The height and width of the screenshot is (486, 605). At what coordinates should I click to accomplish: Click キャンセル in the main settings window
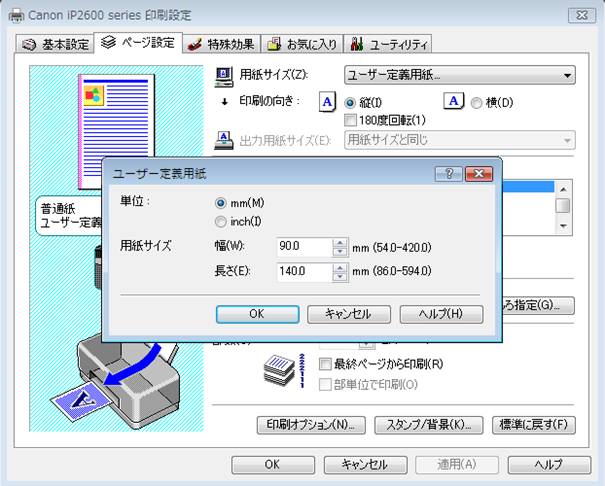pos(365,465)
